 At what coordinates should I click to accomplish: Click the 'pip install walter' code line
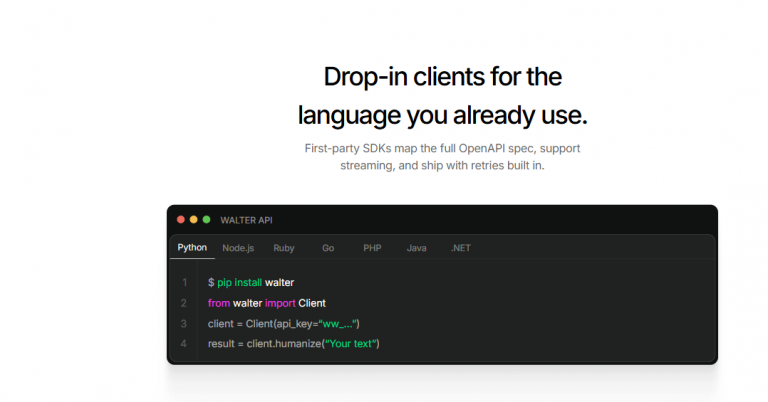click(x=251, y=283)
